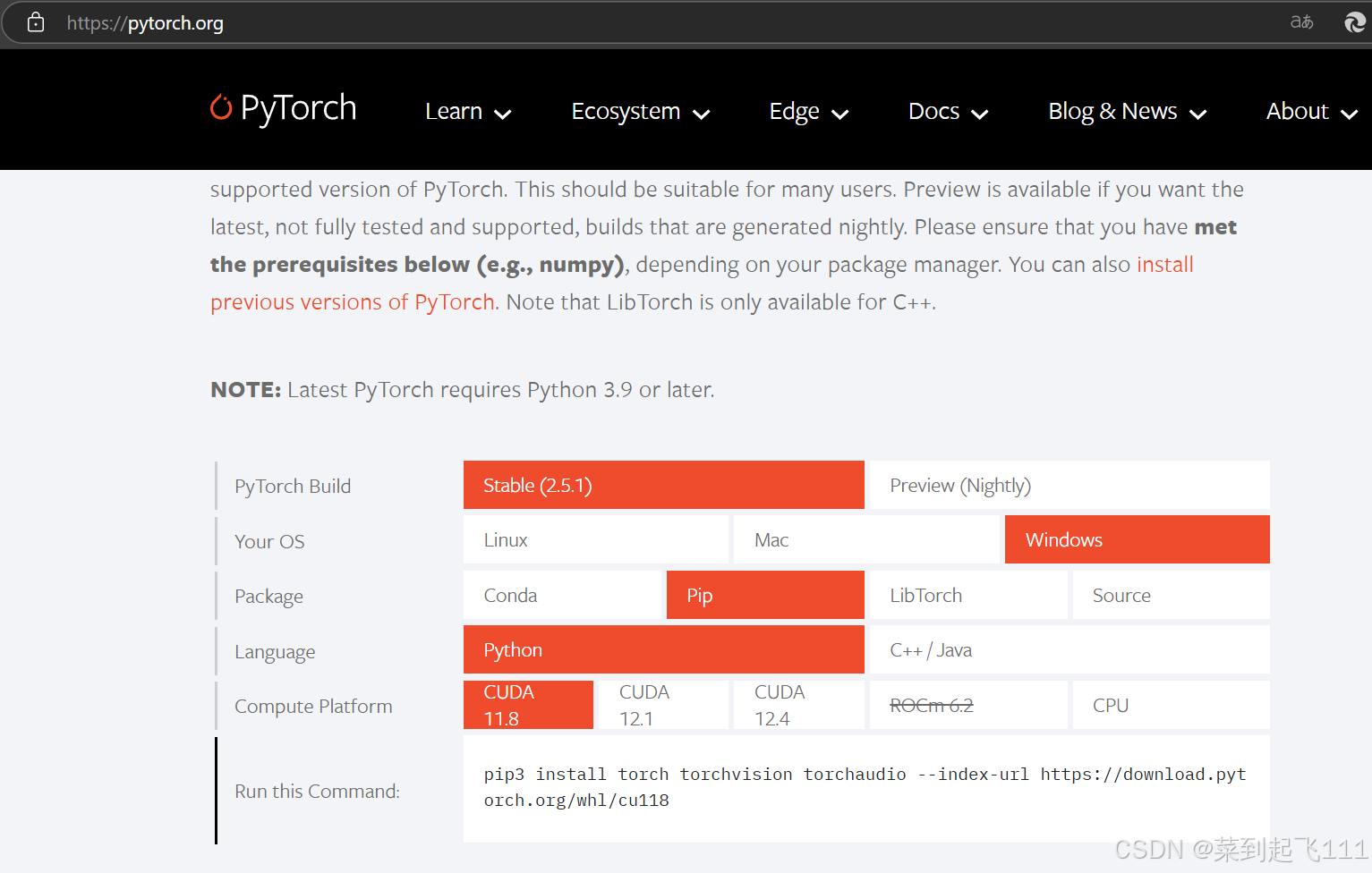Click the 'Language' row label
Viewport: 1372px width, 873px height.
pos(275,652)
